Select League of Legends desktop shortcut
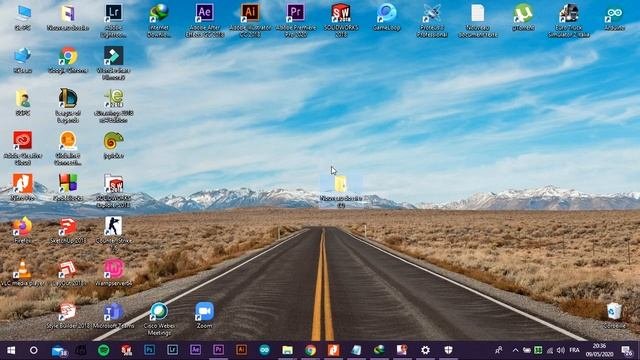 [68, 106]
